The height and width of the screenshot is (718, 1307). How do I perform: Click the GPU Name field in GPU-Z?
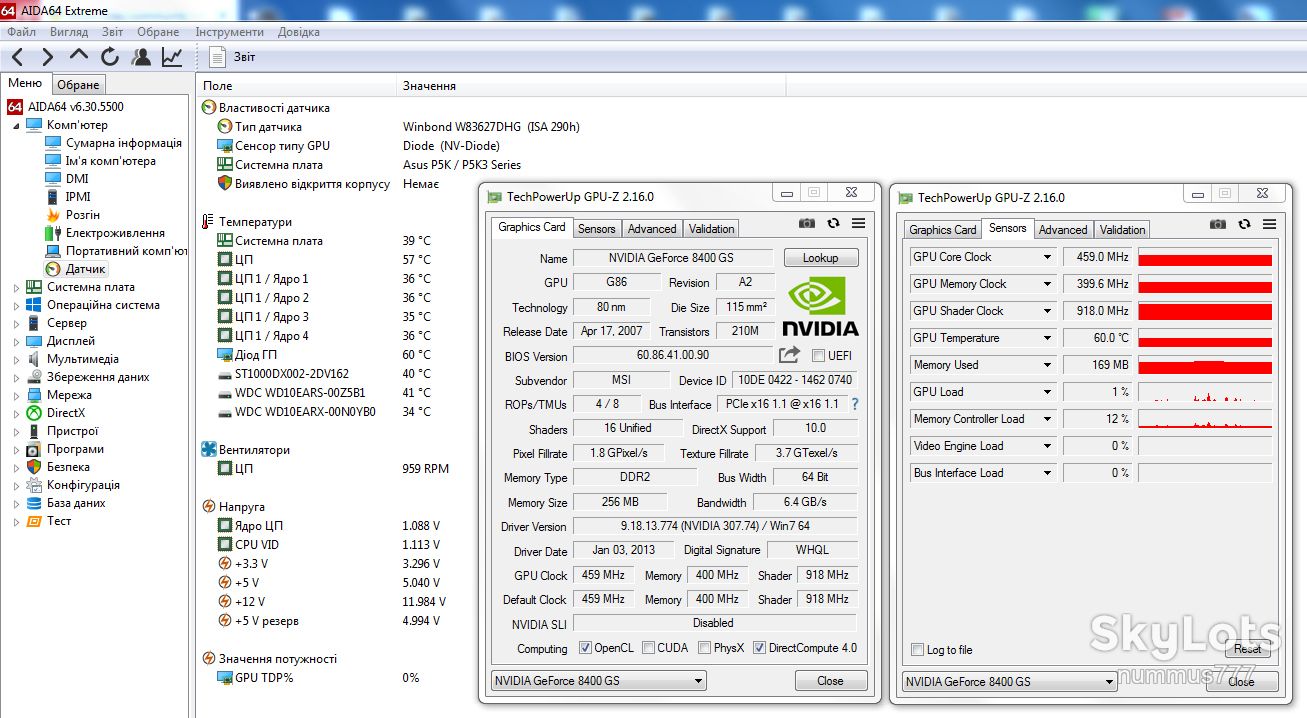pos(673,258)
